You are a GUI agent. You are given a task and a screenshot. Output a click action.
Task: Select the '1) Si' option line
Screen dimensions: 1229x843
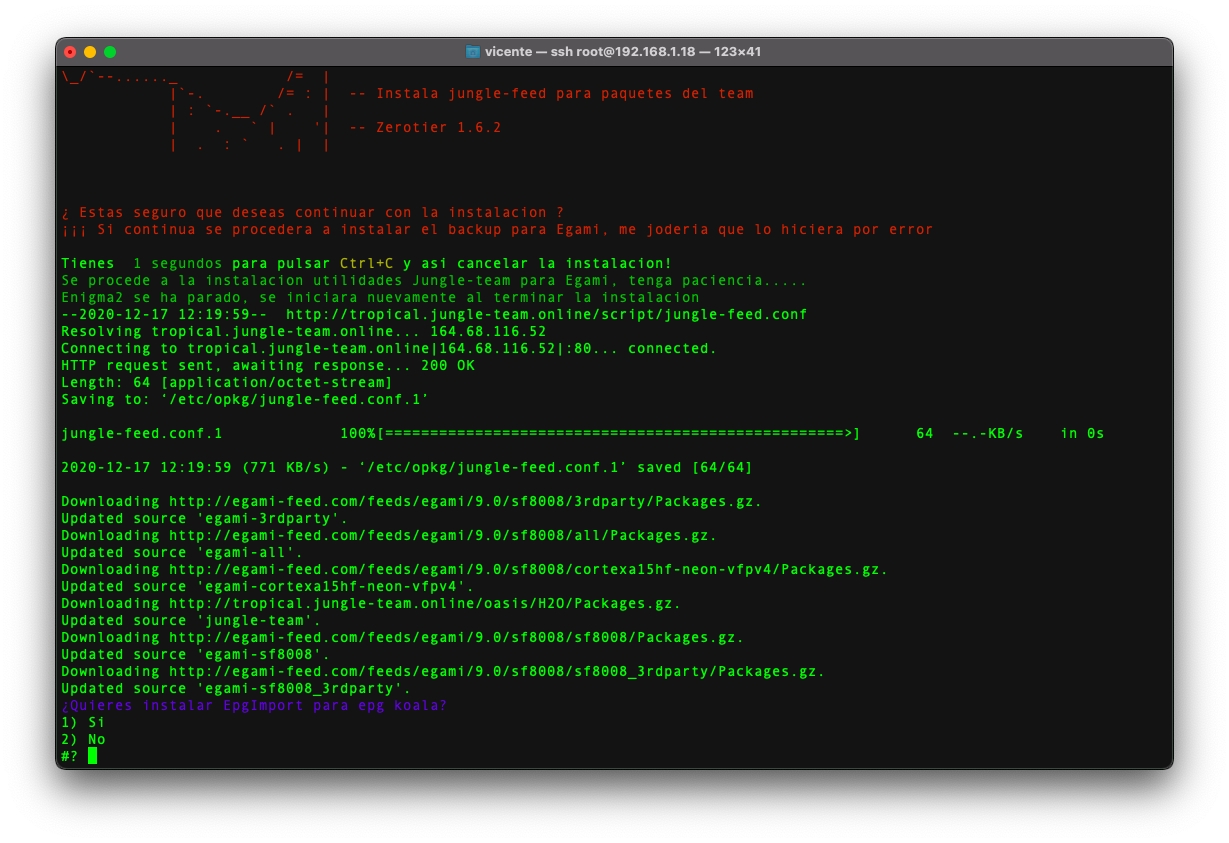(x=83, y=723)
